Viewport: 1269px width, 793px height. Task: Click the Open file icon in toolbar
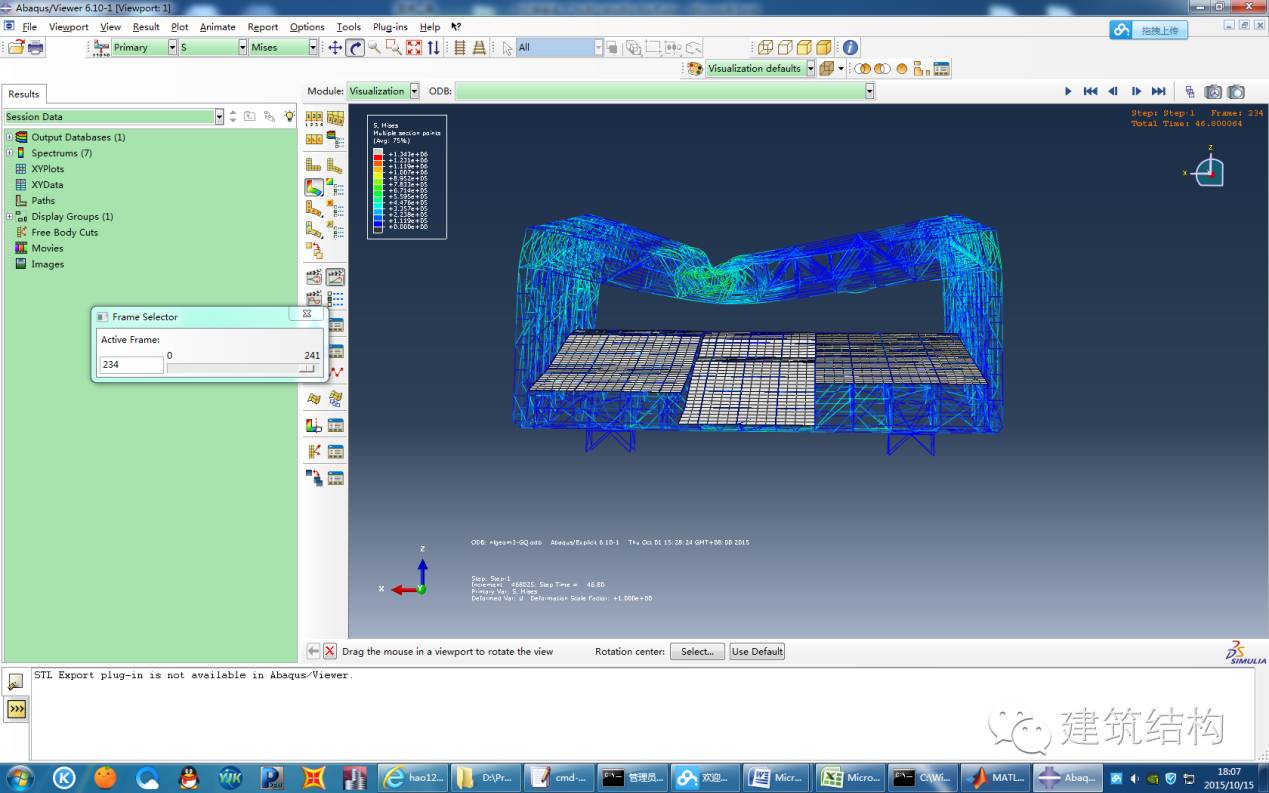coord(16,47)
